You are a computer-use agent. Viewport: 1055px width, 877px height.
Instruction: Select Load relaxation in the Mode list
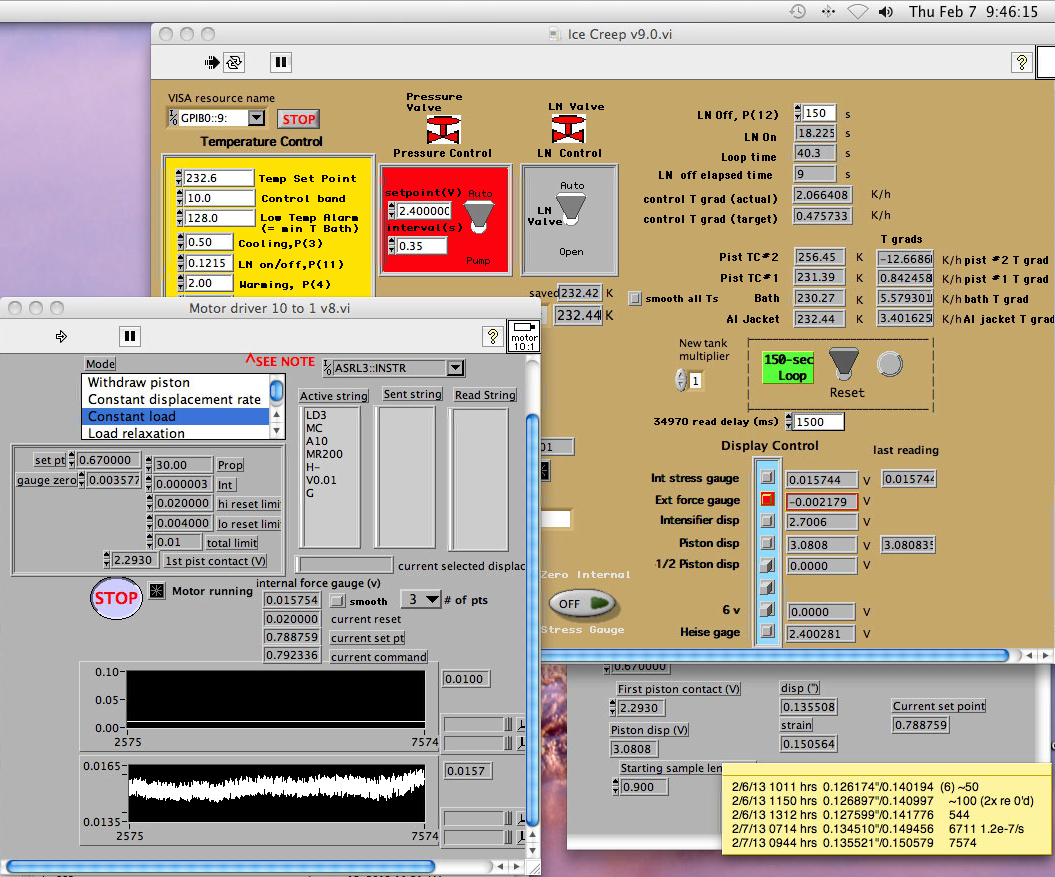coord(136,433)
